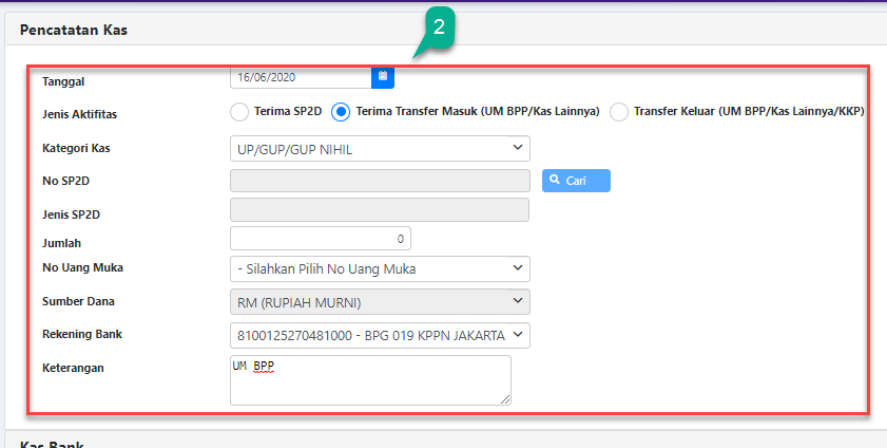Click the magnifier icon on Cari button
This screenshot has width=887, height=448.
(x=555, y=180)
